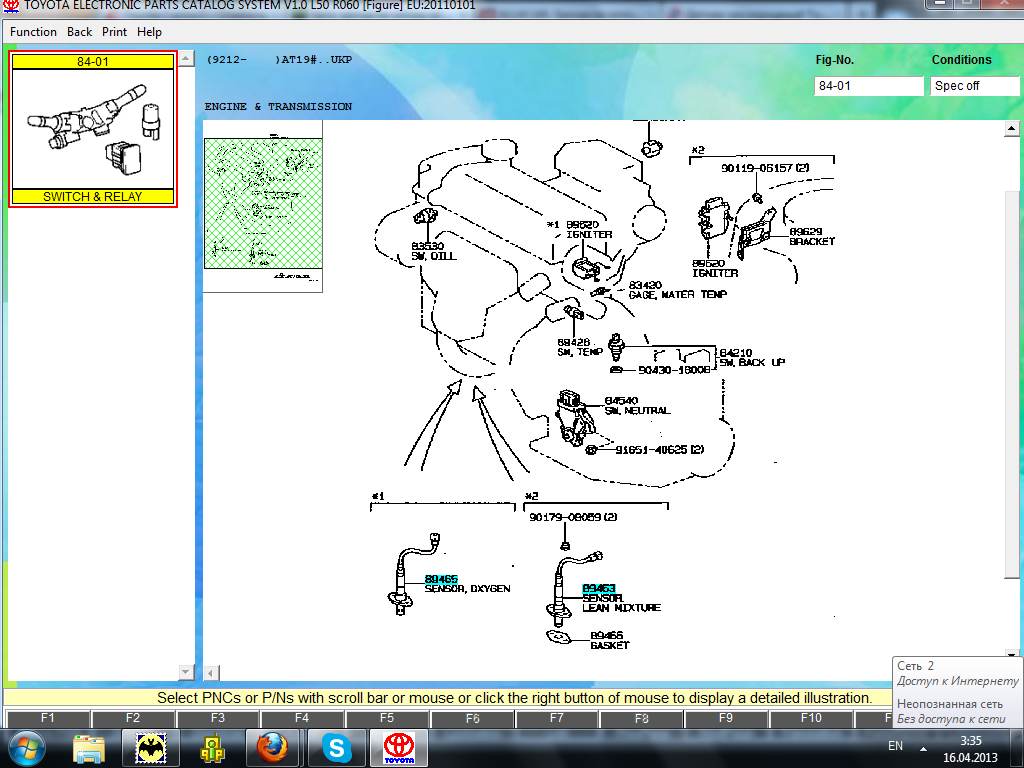
Task: Click the thumbnail list scroll-down arrow
Action: [186, 672]
